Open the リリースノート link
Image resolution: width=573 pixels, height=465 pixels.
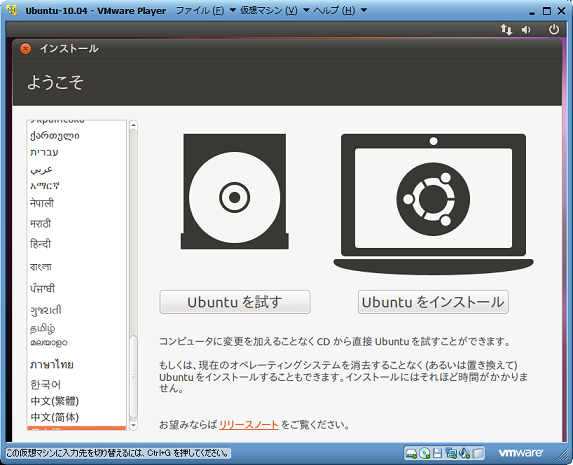click(248, 425)
